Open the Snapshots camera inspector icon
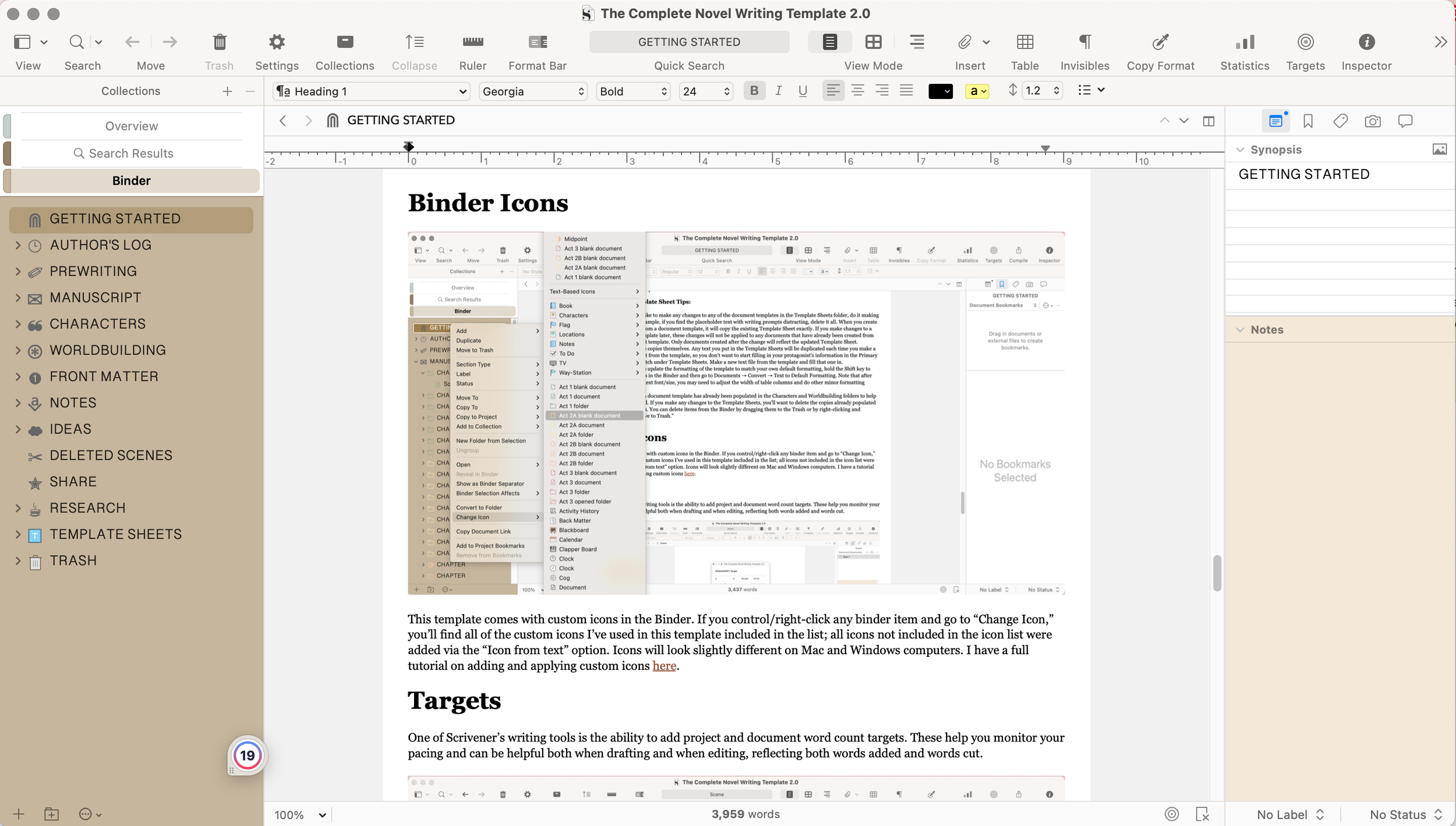The width and height of the screenshot is (1456, 826). [1373, 121]
